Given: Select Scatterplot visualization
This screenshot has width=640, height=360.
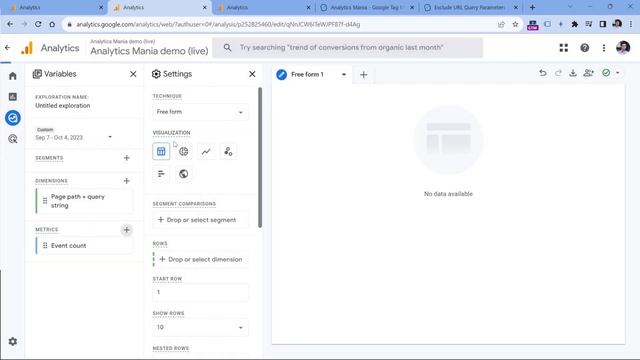Looking at the screenshot, I should 228,151.
